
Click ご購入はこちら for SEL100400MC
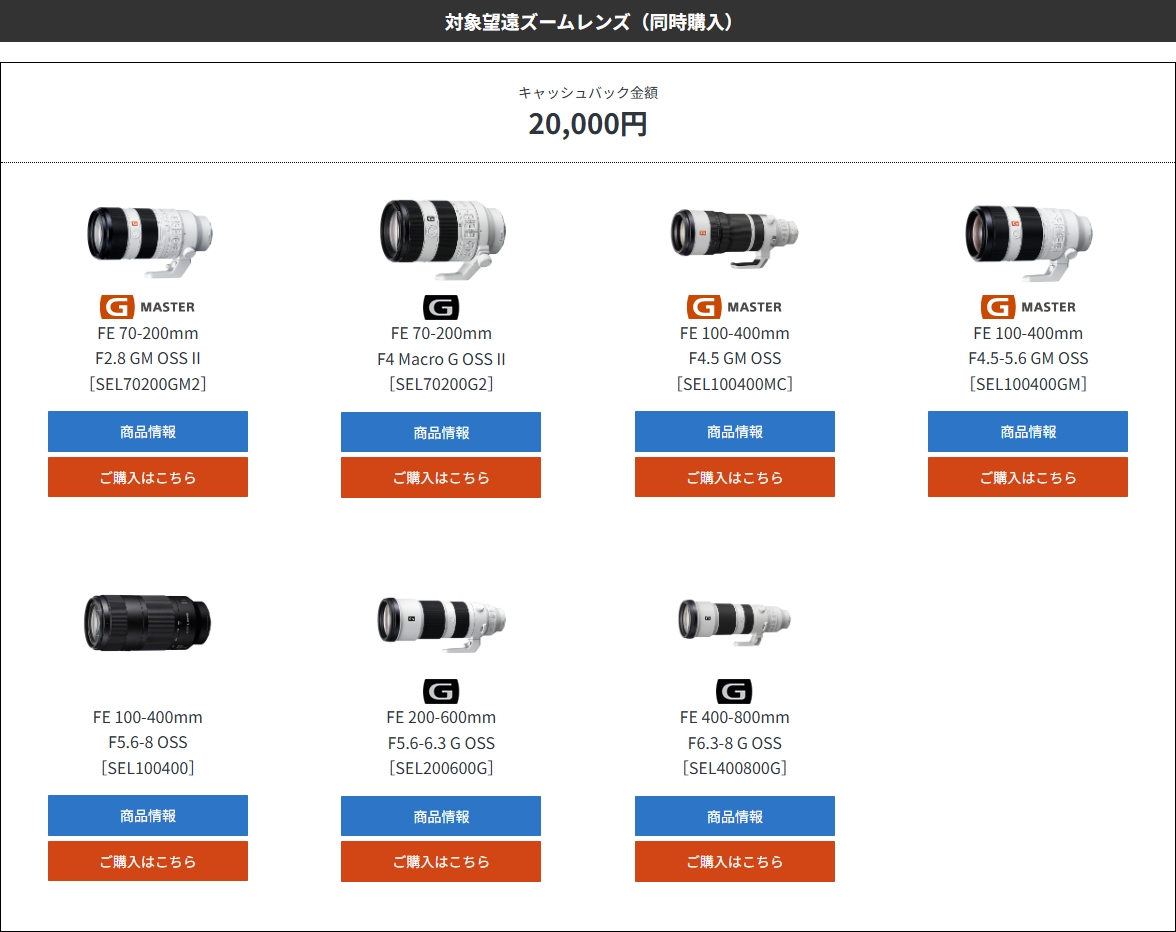[735, 478]
